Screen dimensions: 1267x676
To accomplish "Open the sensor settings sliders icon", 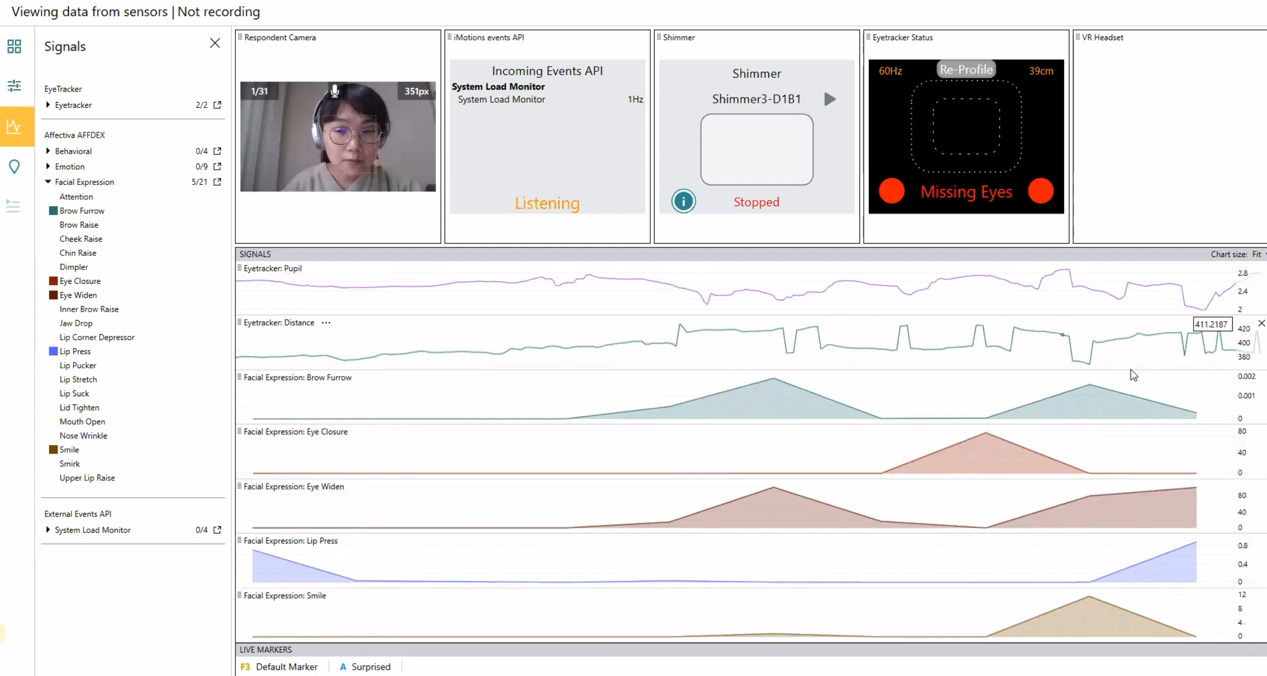I will (x=14, y=87).
